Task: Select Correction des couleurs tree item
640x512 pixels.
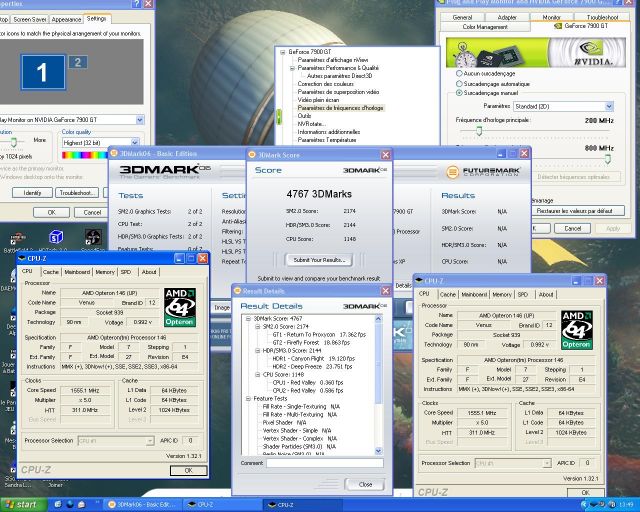Action: [325, 84]
